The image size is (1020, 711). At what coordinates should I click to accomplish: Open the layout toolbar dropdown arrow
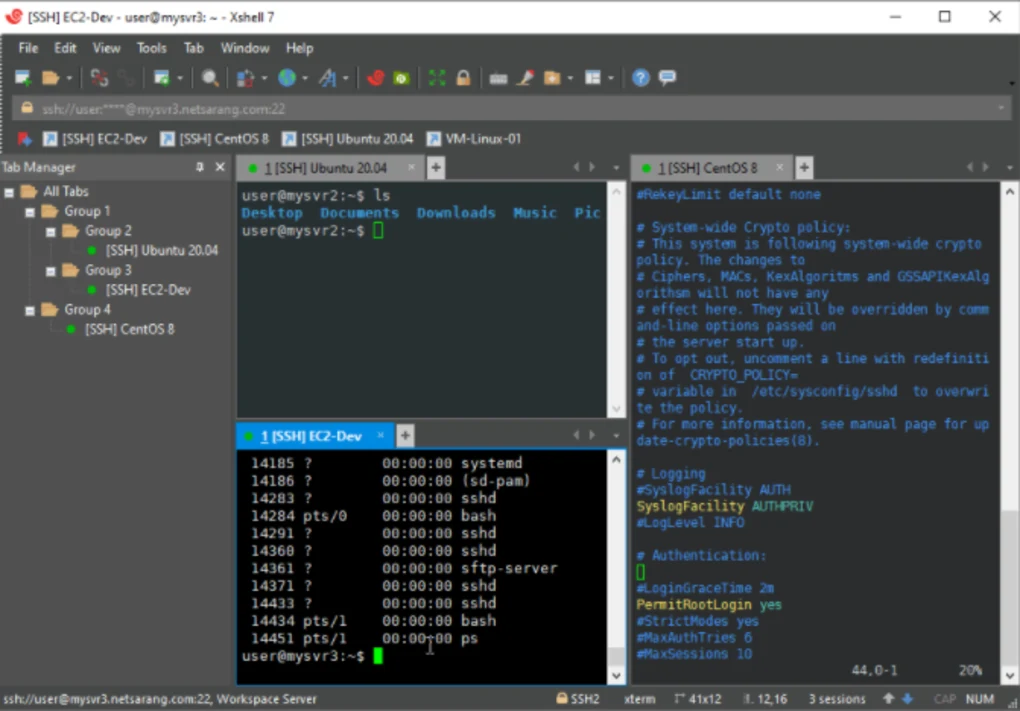pos(611,78)
